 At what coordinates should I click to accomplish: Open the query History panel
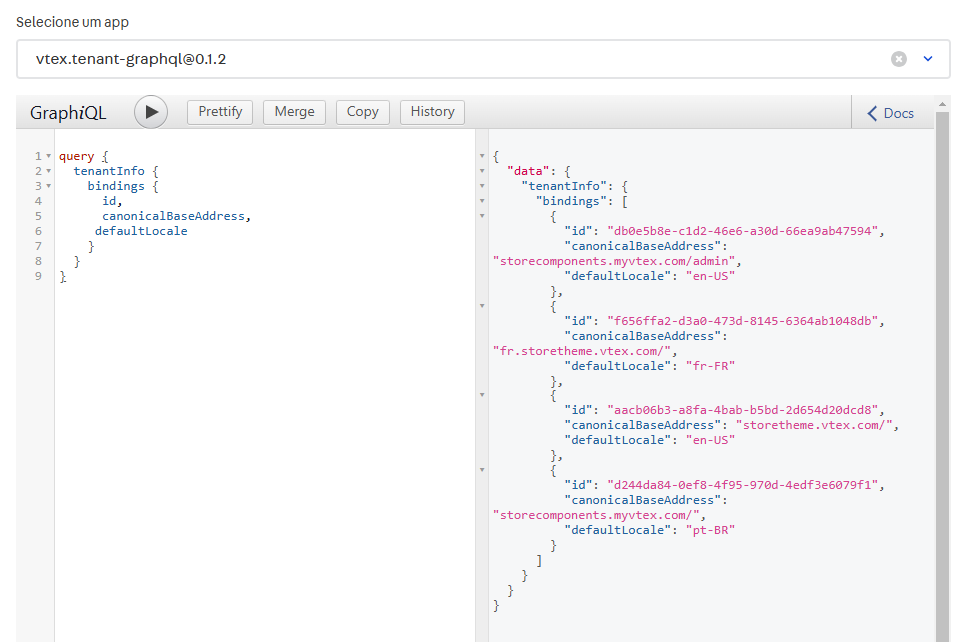click(431, 111)
